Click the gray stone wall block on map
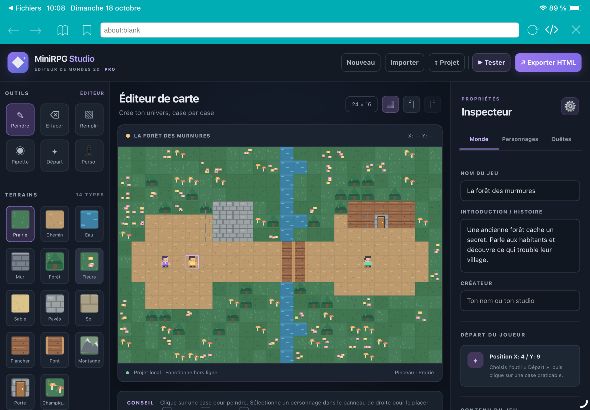Image resolution: width=590 pixels, height=410 pixels. pyautogui.click(x=233, y=222)
